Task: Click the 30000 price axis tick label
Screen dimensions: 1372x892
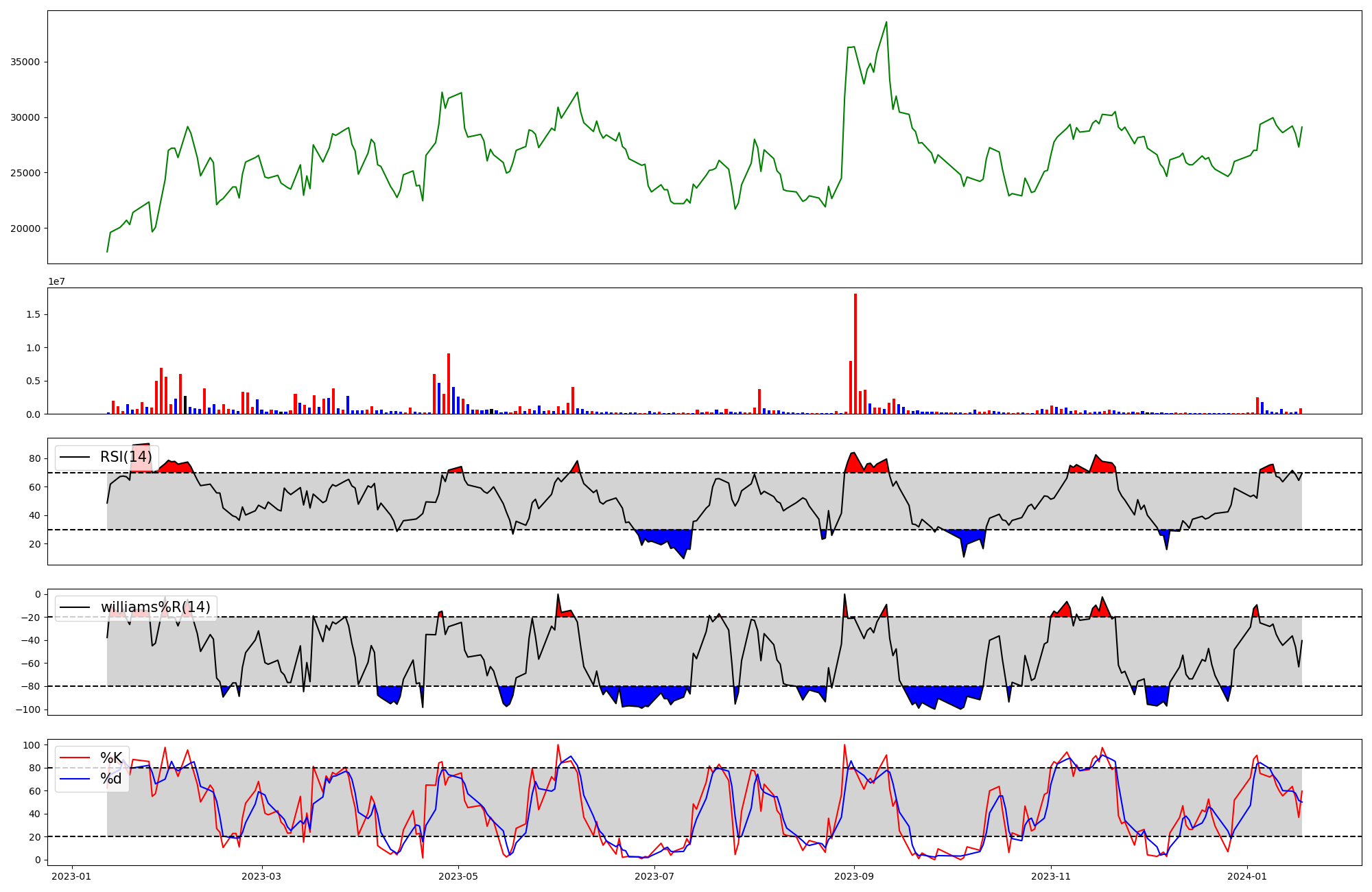Action: 25,117
